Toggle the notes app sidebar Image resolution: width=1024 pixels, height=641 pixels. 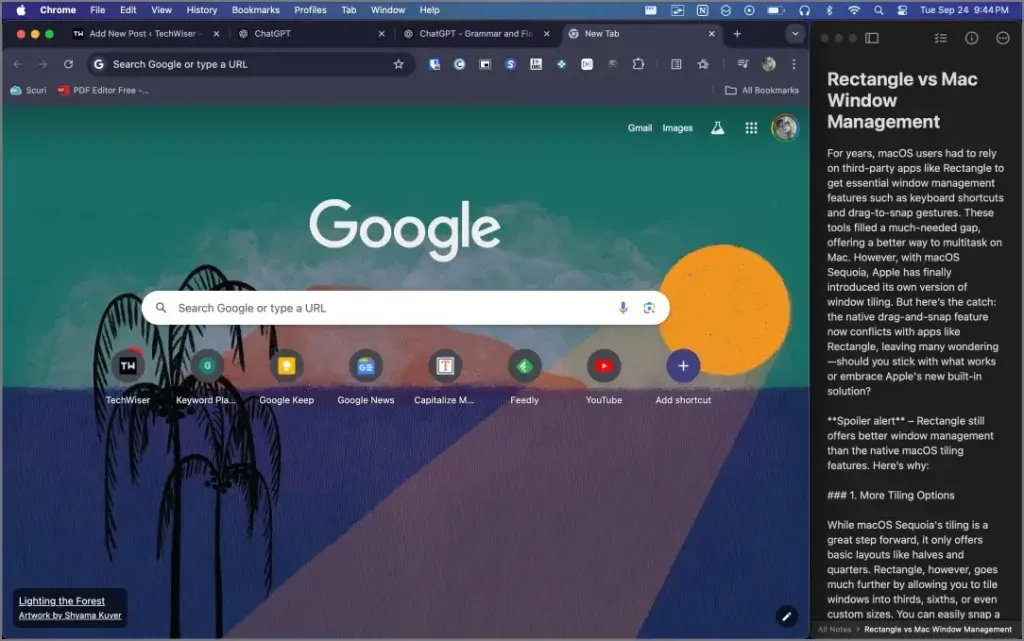(x=872, y=38)
